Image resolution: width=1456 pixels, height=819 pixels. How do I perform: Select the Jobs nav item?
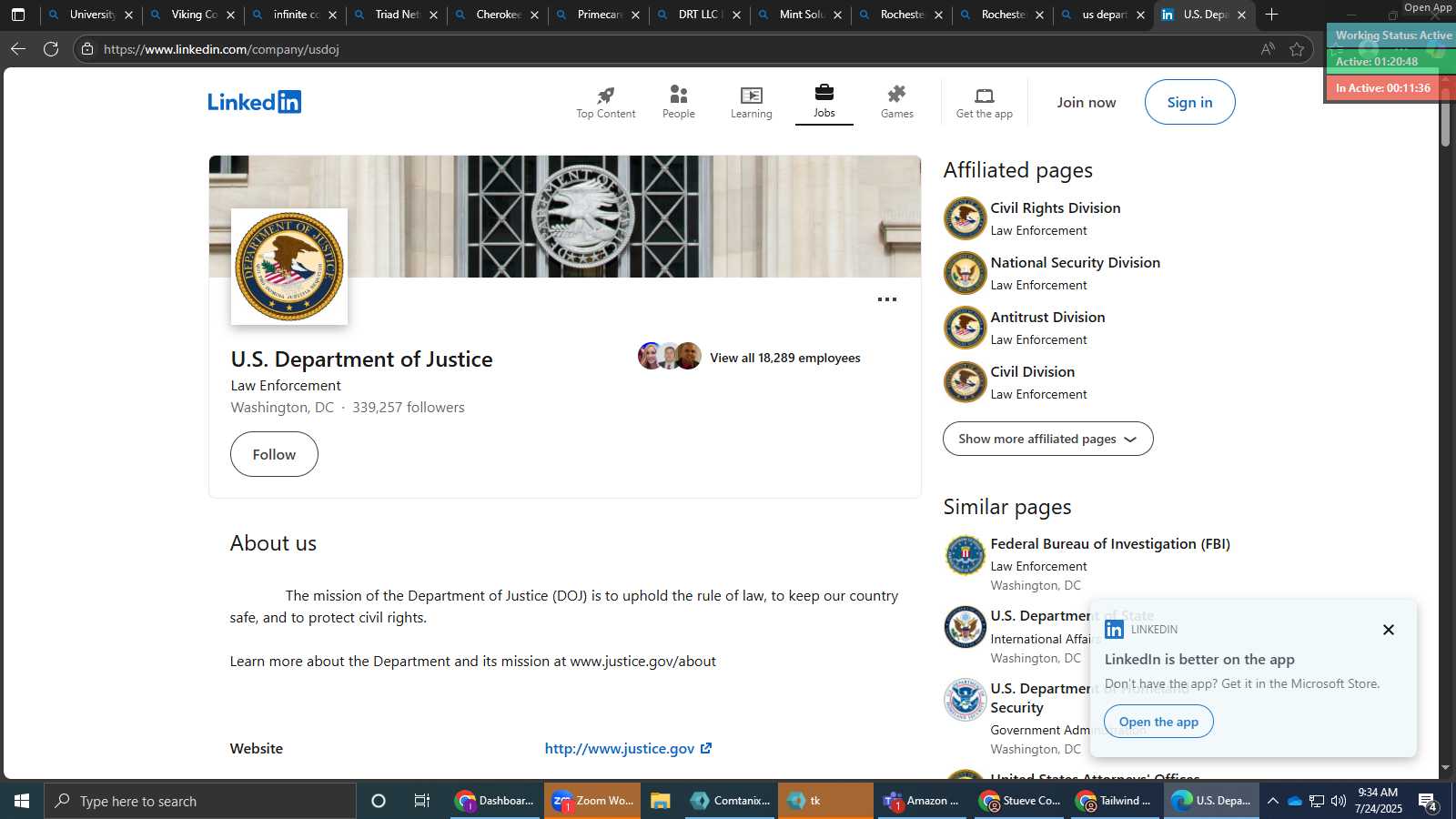824,102
